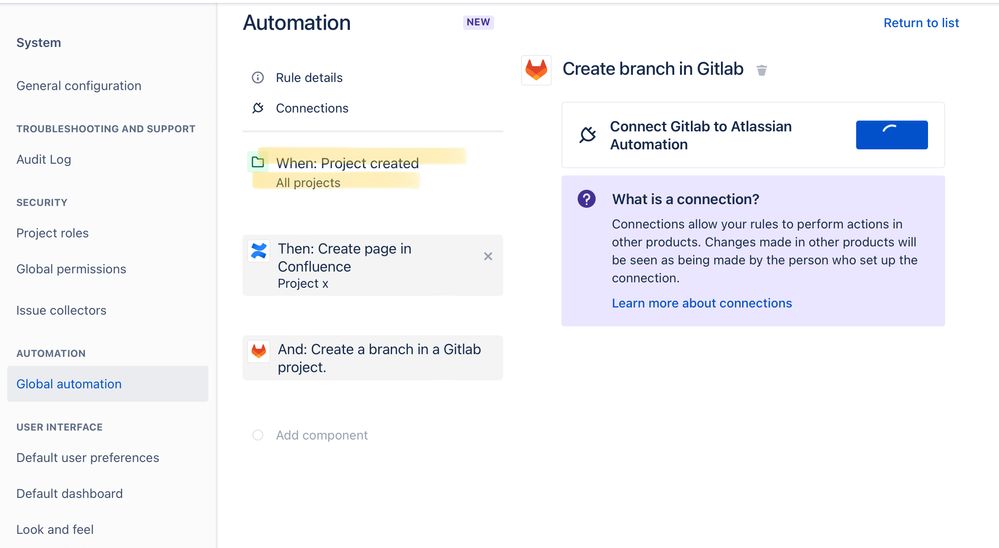The width and height of the screenshot is (999, 548).
Task: Select Global automation in sidebar
Action: tap(108, 384)
